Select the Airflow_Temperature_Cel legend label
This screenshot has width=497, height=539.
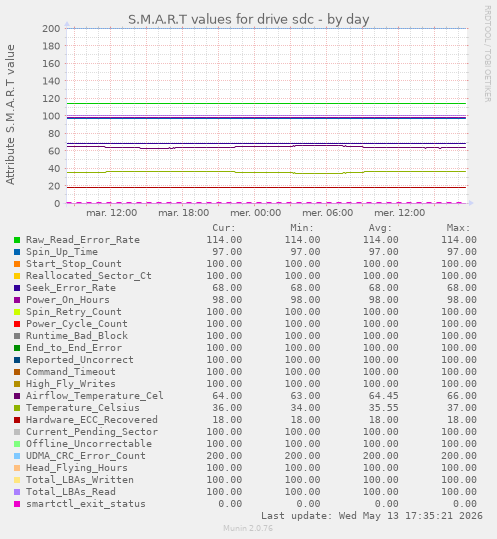tap(95, 396)
